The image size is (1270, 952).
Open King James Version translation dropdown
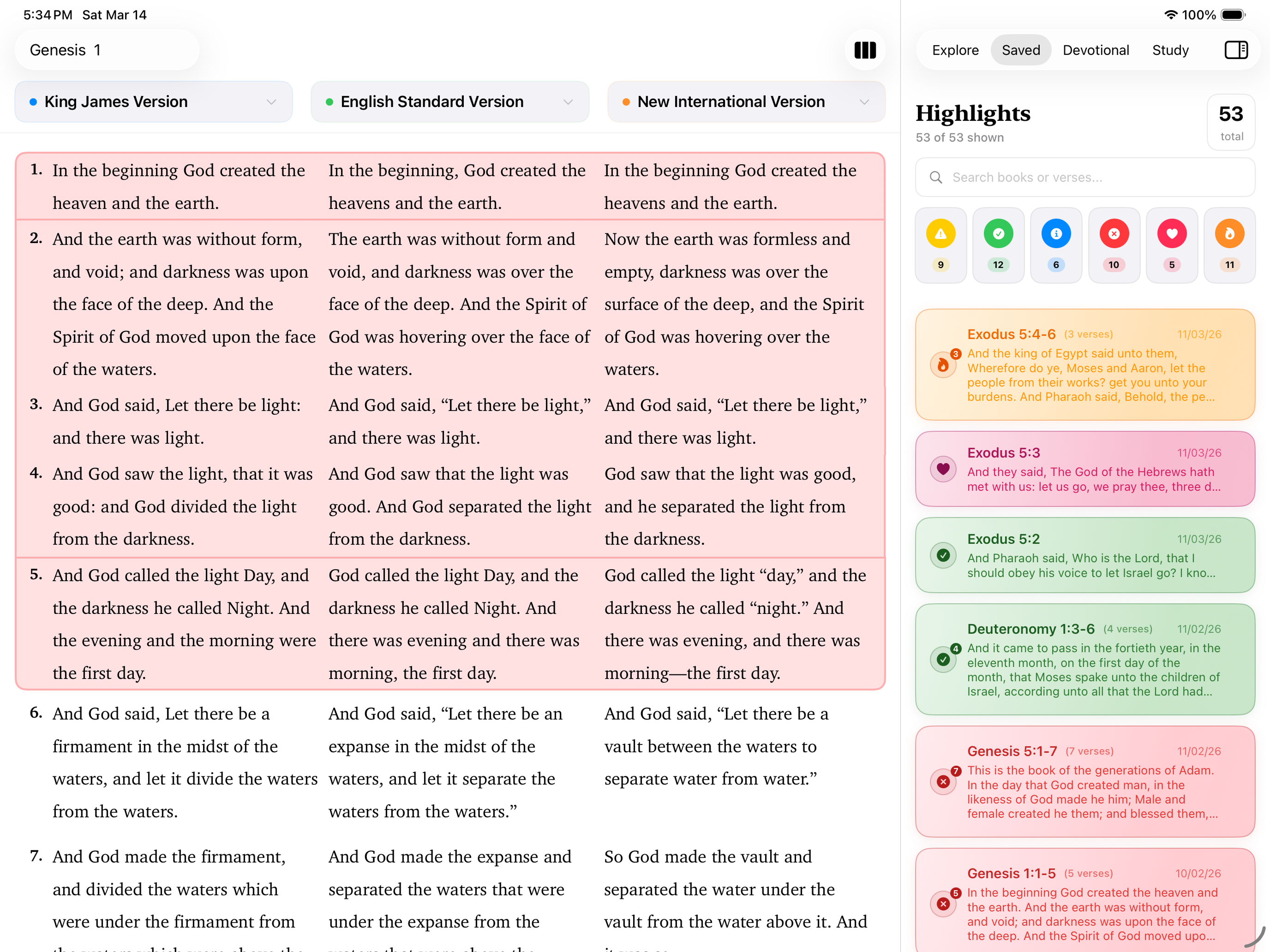click(153, 101)
